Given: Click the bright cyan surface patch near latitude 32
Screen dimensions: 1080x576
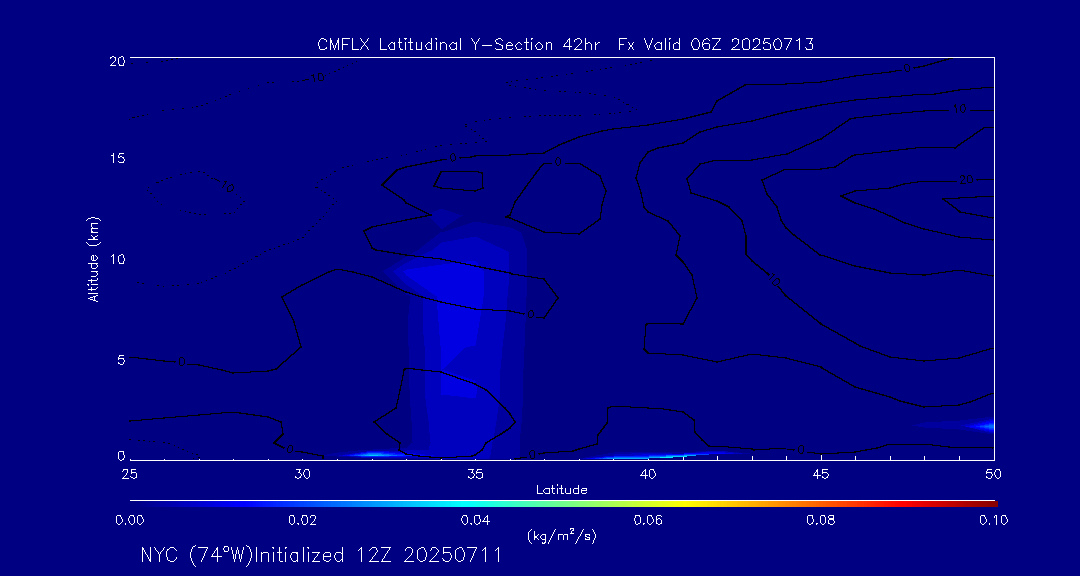Looking at the screenshot, I should [x=372, y=454].
